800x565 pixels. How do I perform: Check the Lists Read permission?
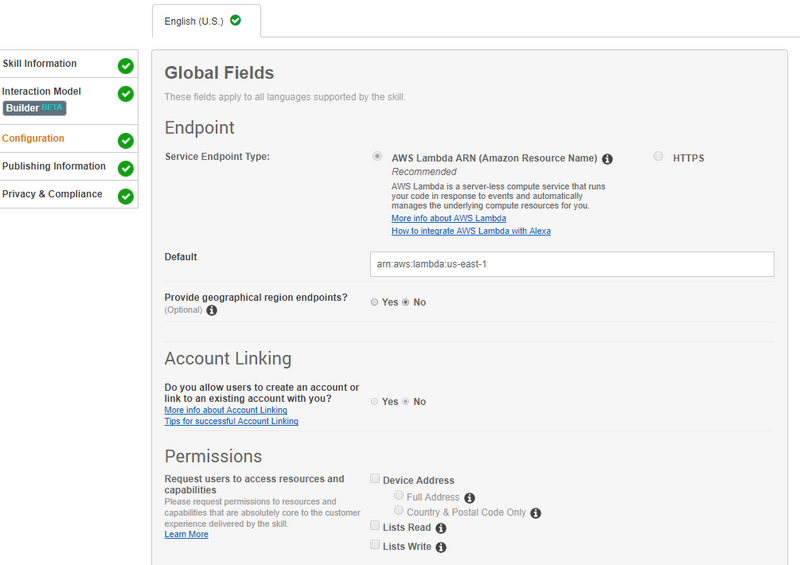click(x=375, y=525)
